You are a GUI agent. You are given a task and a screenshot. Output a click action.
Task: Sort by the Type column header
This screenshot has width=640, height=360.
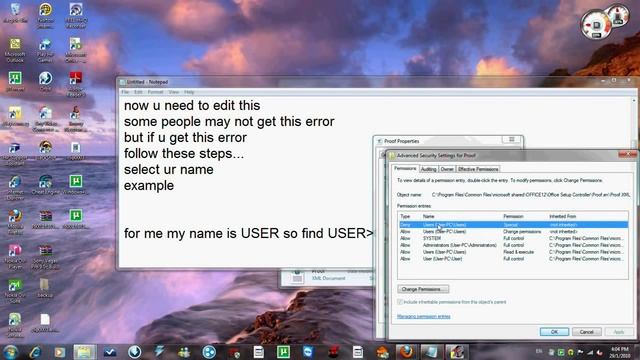pos(409,216)
